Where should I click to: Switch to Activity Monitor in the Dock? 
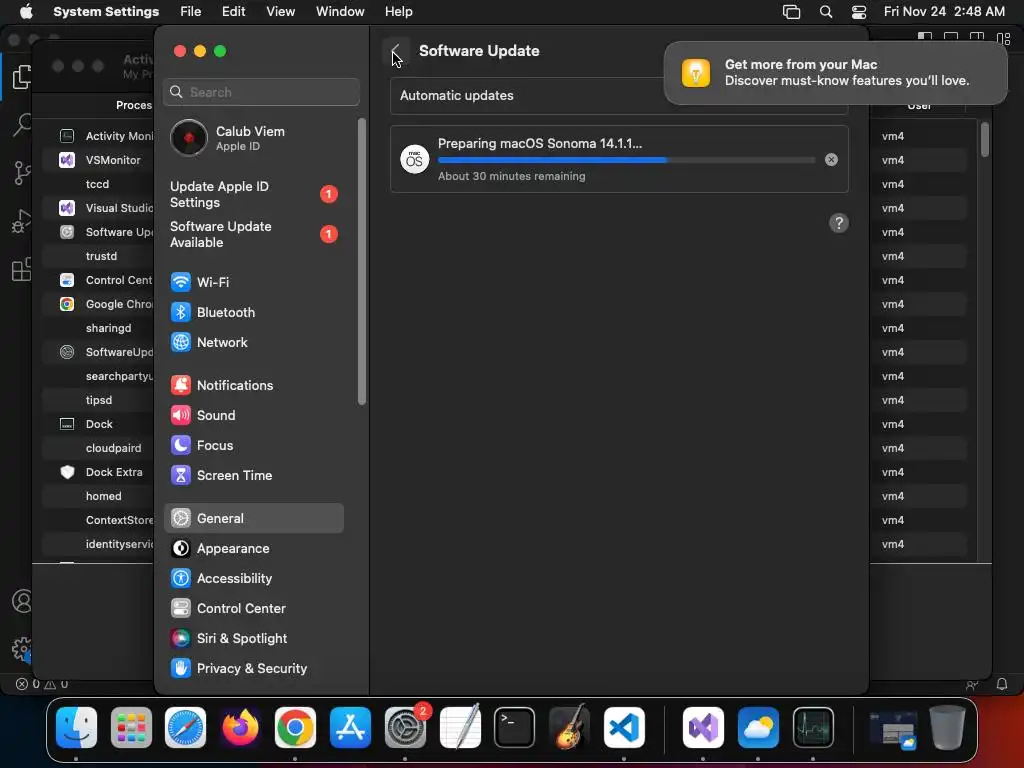point(812,727)
